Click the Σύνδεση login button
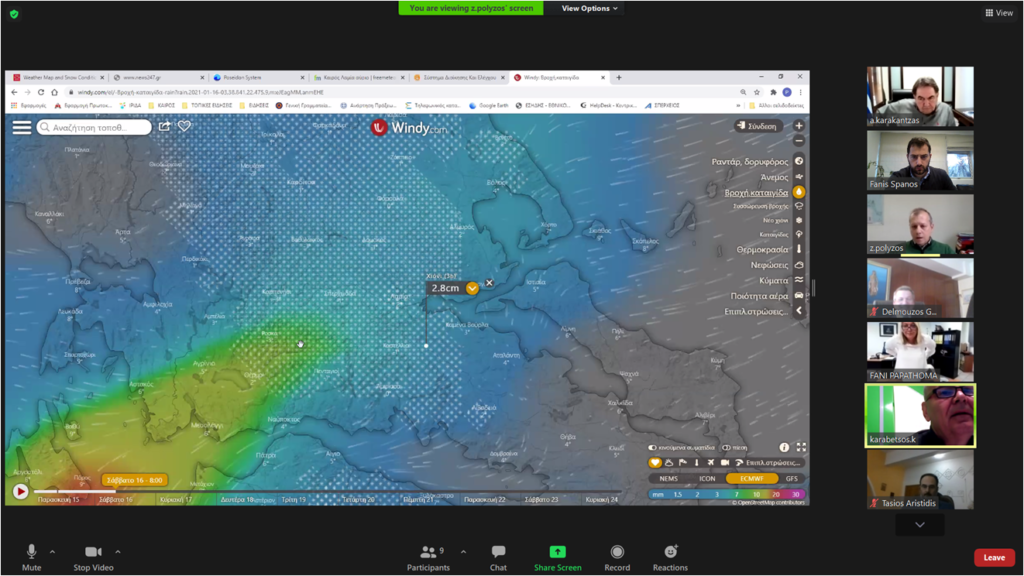This screenshot has height=576, width=1024. (759, 126)
